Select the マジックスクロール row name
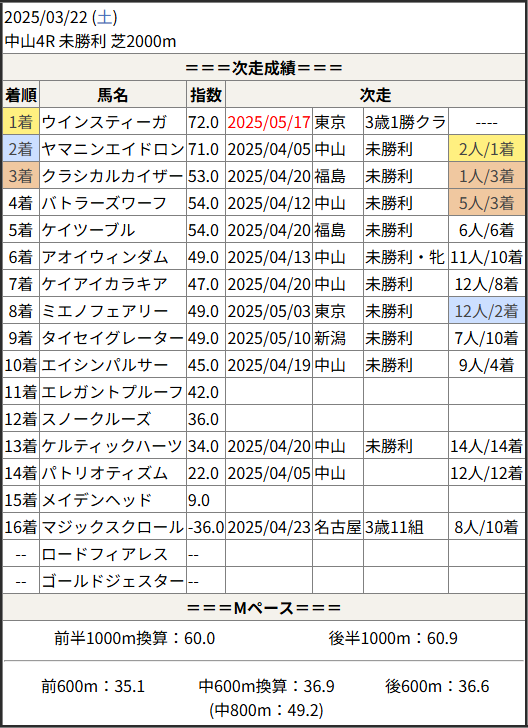This screenshot has width=528, height=728. coord(113,527)
